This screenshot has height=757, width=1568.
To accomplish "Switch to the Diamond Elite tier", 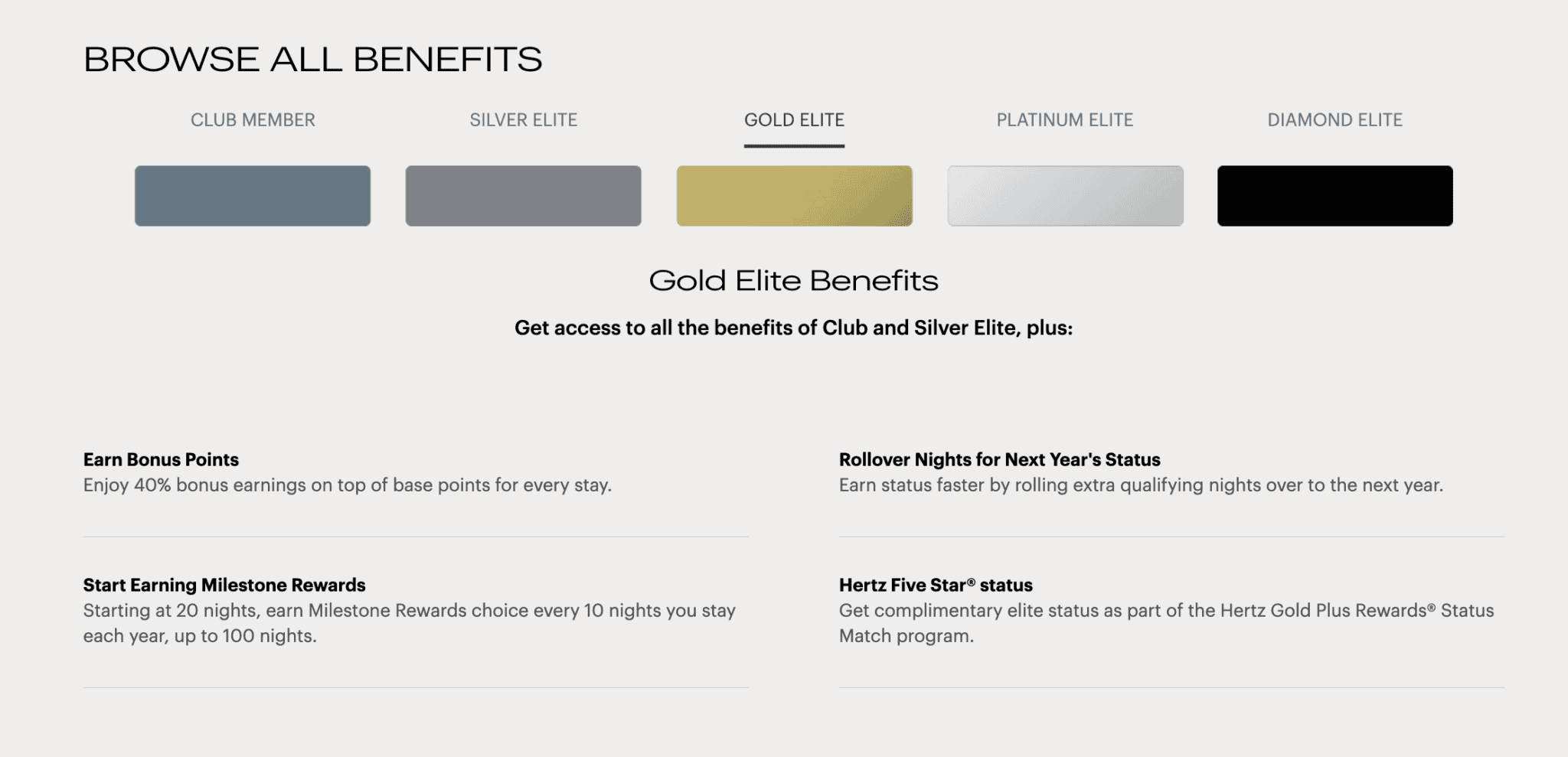I will [1334, 119].
